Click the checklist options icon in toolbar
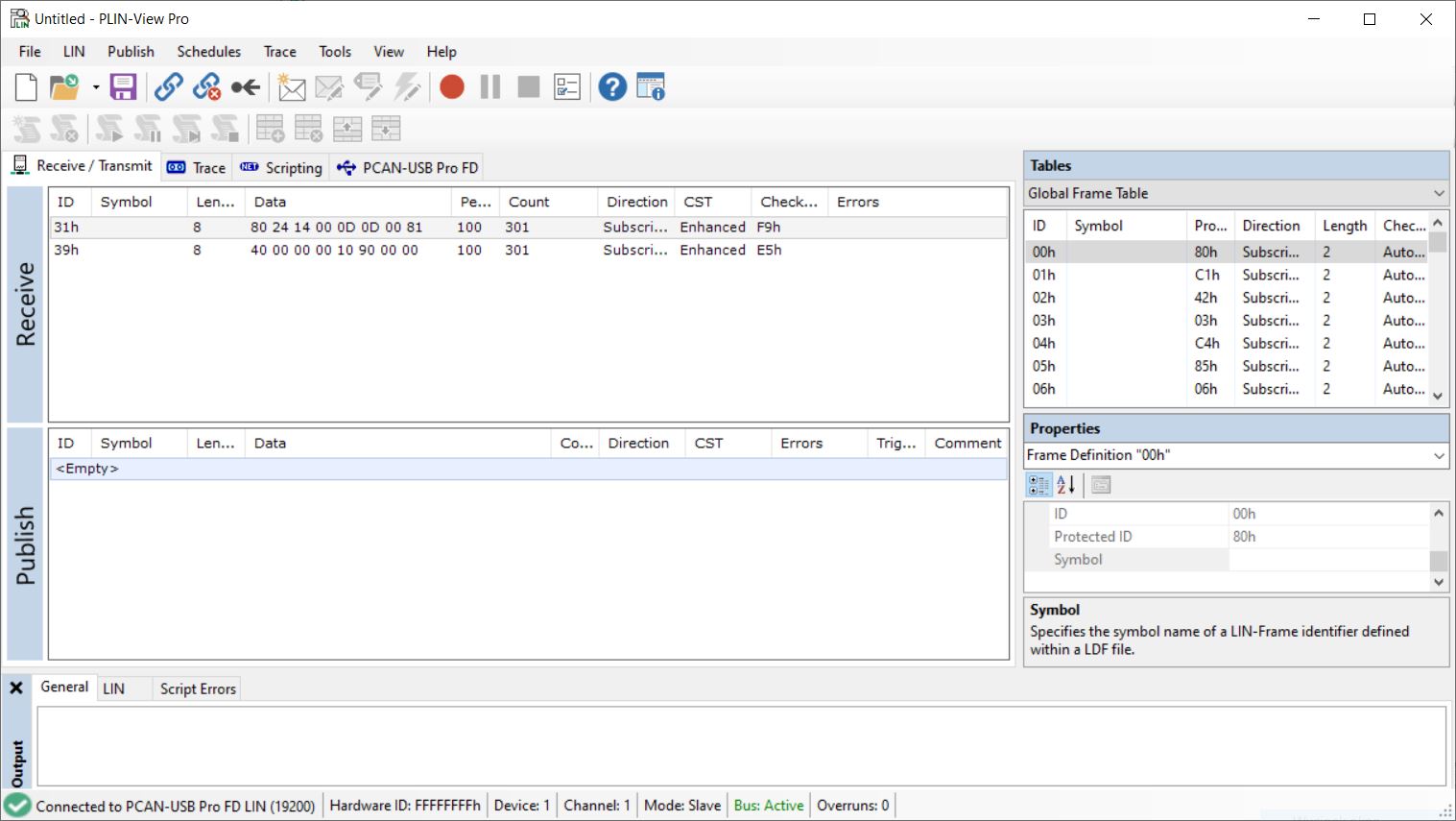This screenshot has width=1456, height=821. coord(567,87)
